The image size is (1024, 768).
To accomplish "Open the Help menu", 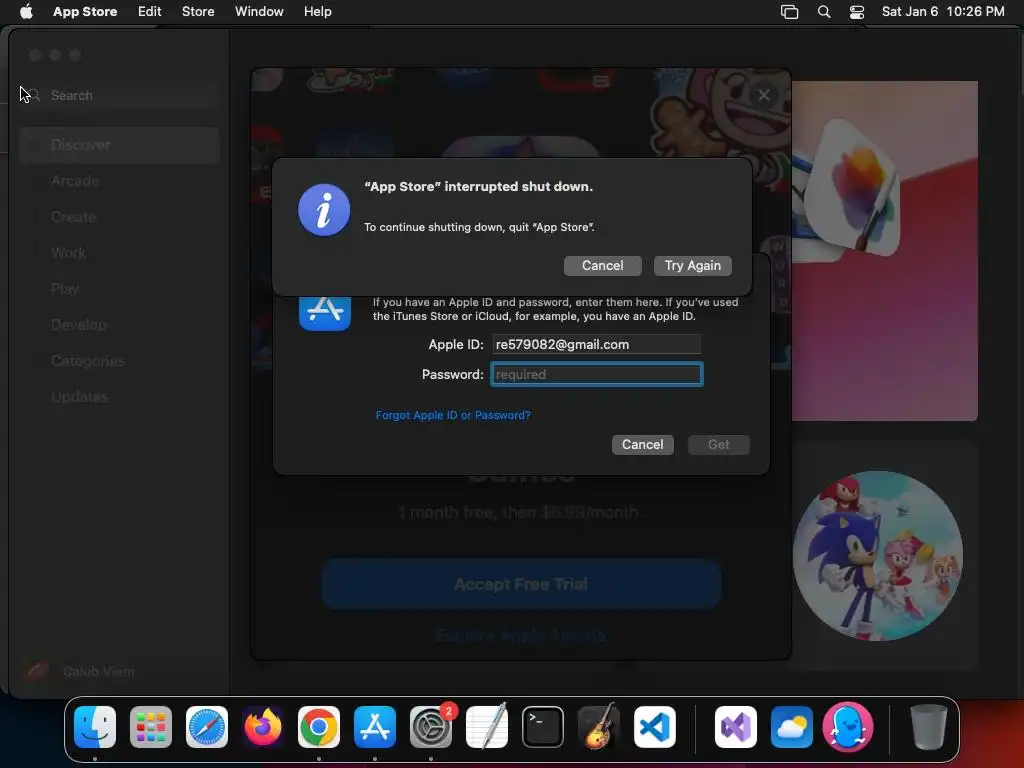I will coord(317,11).
